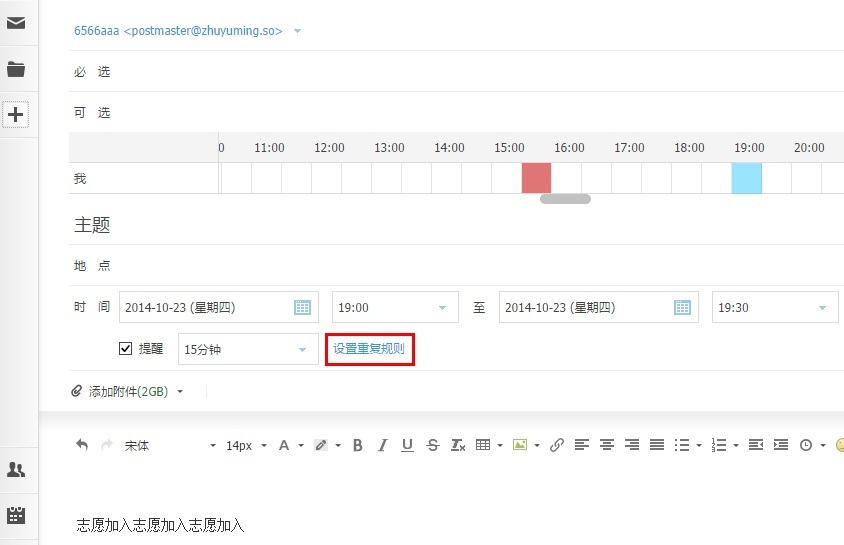The width and height of the screenshot is (844, 545).
Task: Expand the 宋体 font family dropdown
Action: tap(212, 446)
